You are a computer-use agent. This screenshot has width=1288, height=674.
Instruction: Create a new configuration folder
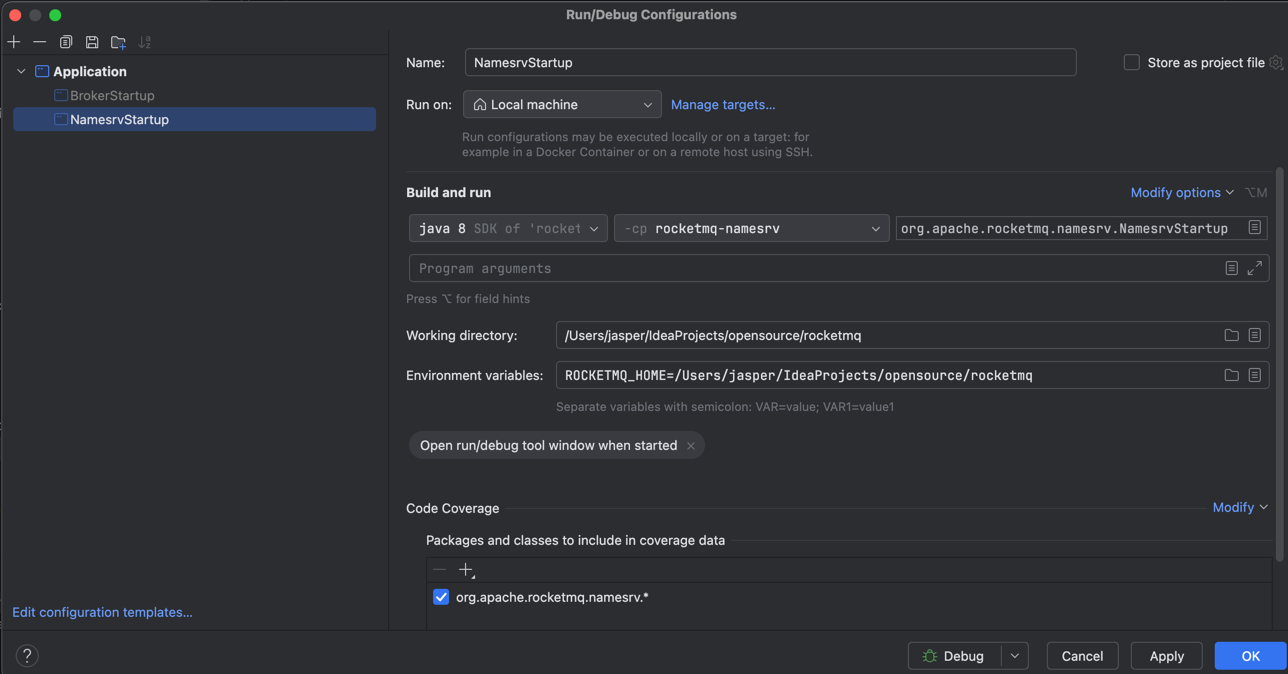118,42
